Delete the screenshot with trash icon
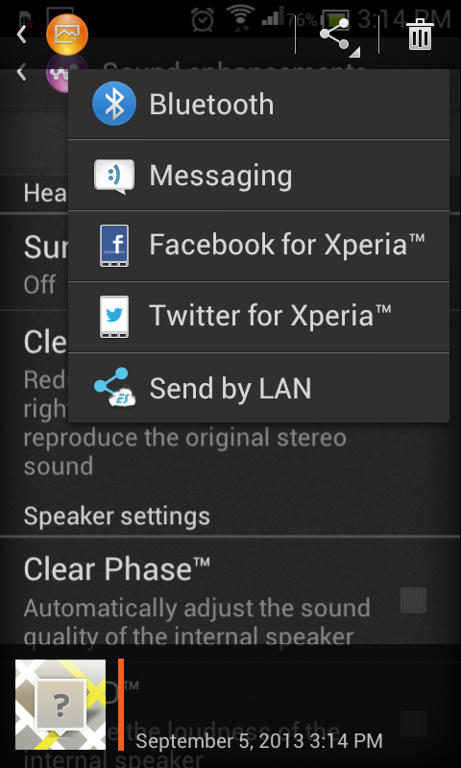Screen dimensions: 461x768 click(420, 34)
